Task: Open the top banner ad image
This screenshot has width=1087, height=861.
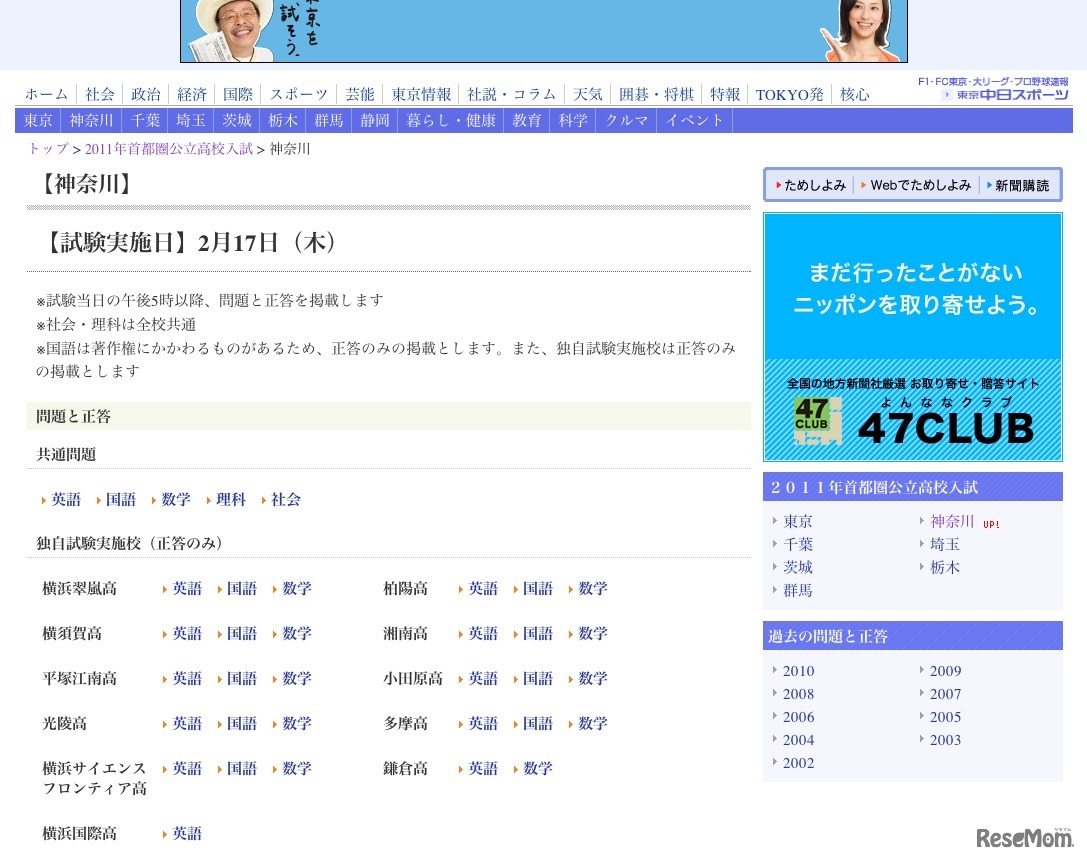Action: tap(543, 31)
